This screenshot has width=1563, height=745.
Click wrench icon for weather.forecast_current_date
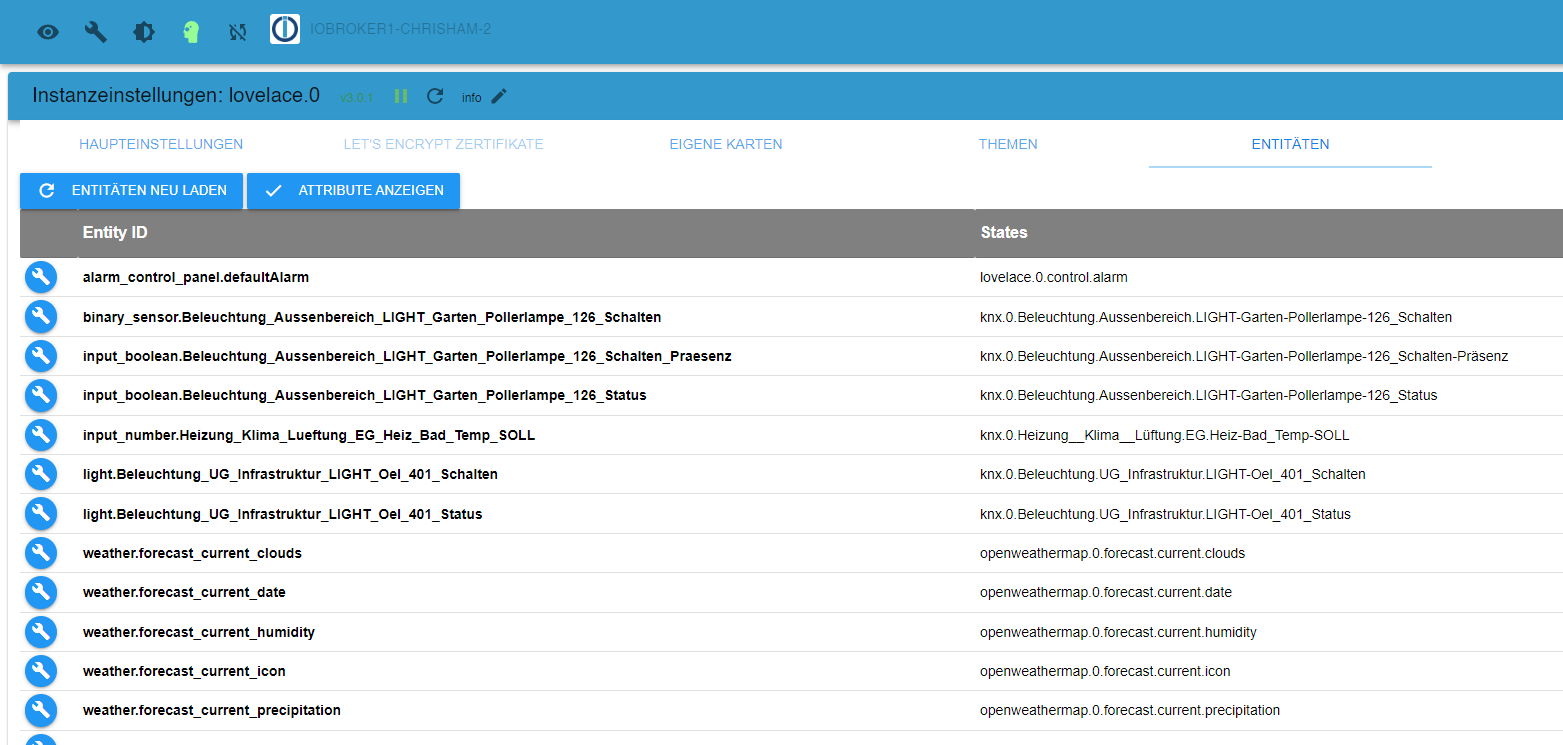41,592
